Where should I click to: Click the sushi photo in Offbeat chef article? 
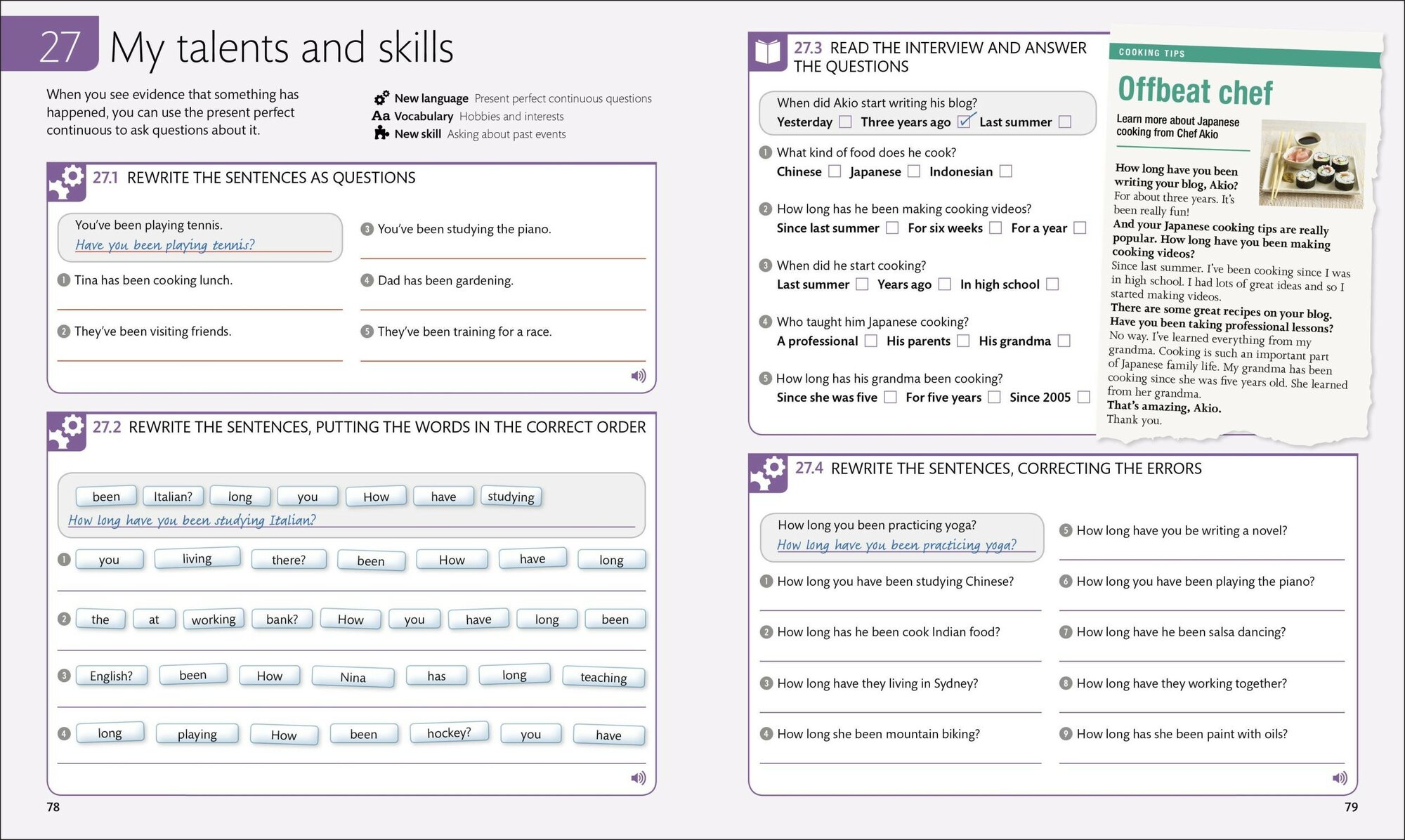coord(1311,164)
